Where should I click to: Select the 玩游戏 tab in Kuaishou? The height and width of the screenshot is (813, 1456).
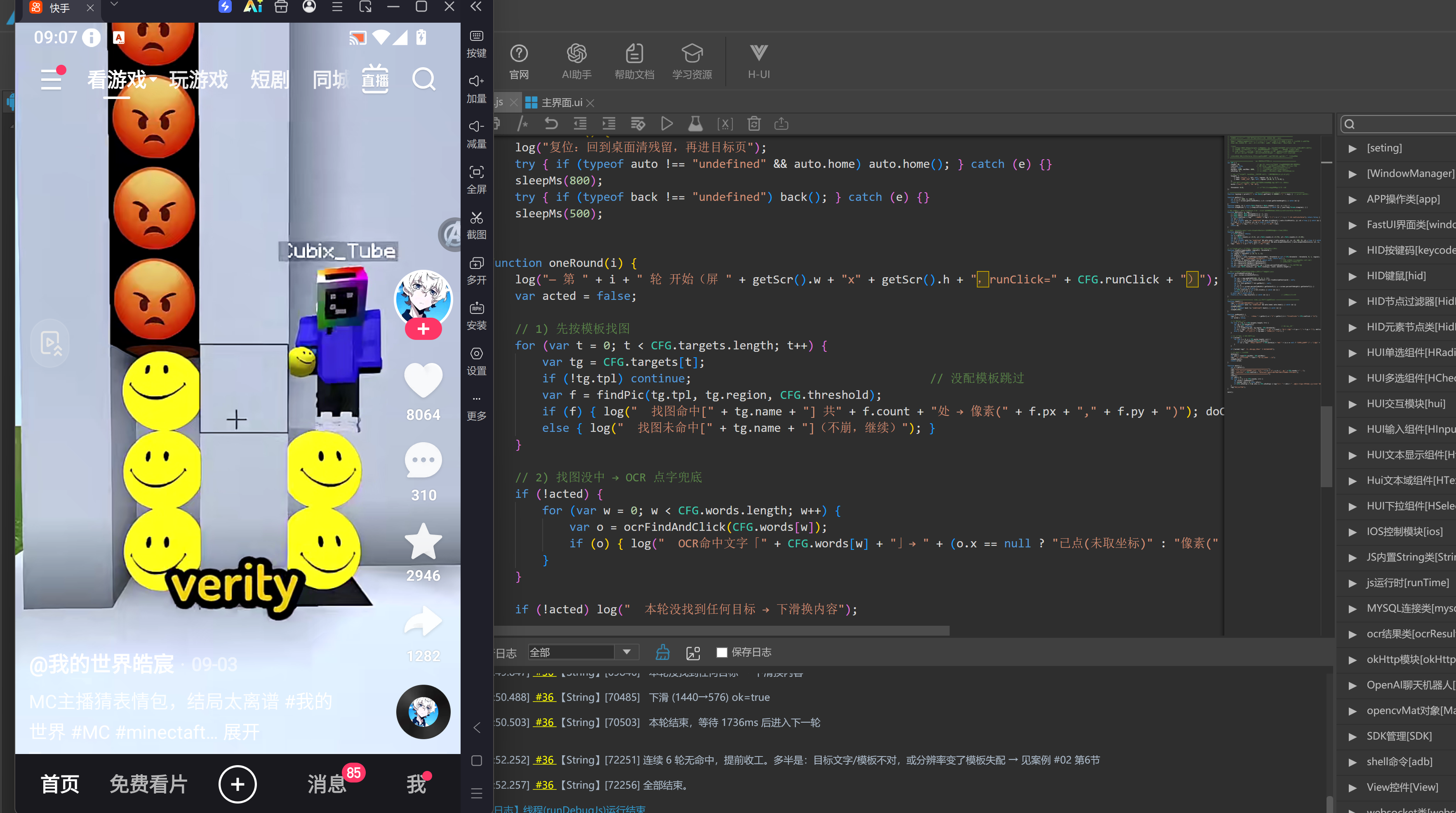coord(198,80)
